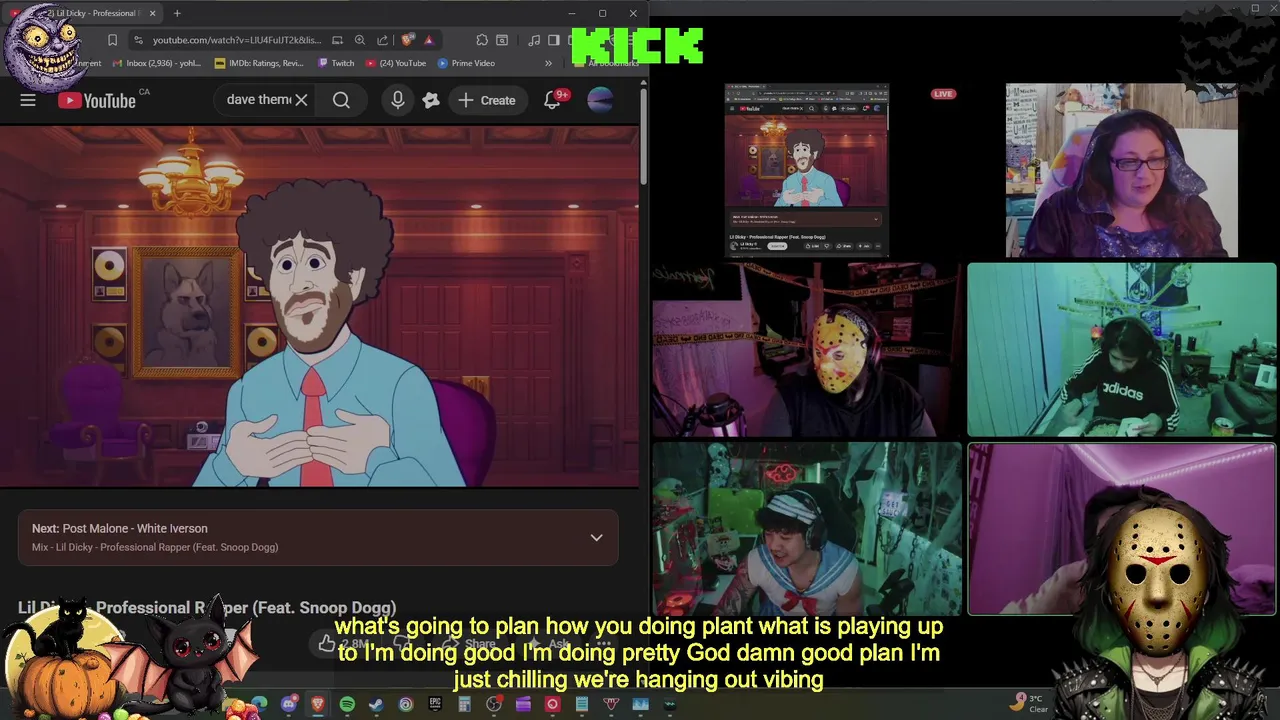Screen dimensions: 1280x720
Task: Open the Prime Video bookmark
Action: (x=466, y=63)
